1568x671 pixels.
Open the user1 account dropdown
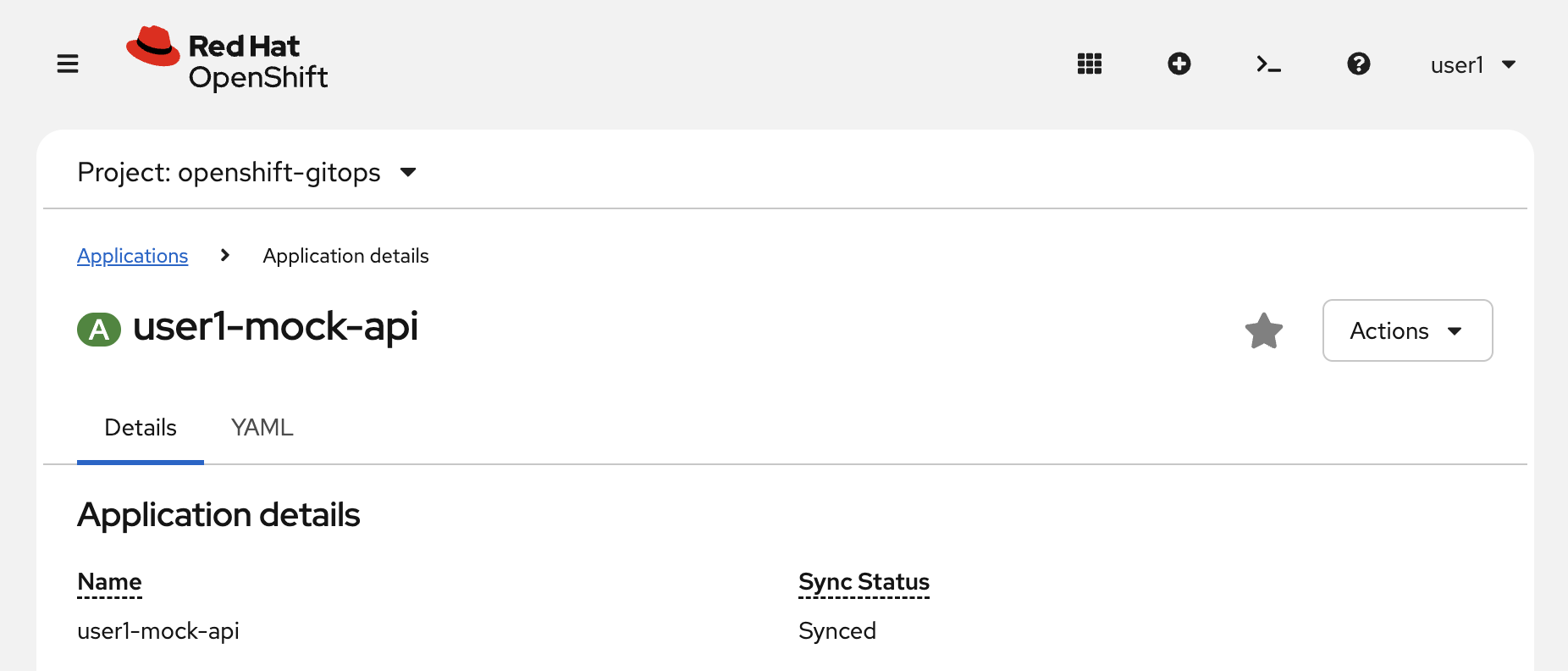pos(1473,64)
